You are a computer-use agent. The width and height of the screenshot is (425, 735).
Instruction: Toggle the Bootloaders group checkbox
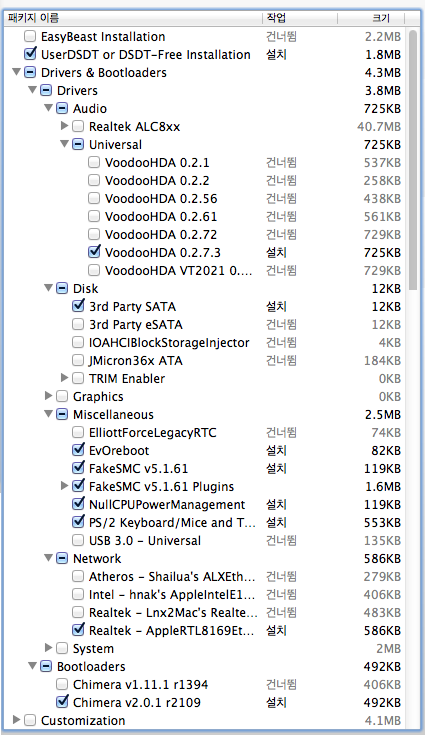[46, 666]
